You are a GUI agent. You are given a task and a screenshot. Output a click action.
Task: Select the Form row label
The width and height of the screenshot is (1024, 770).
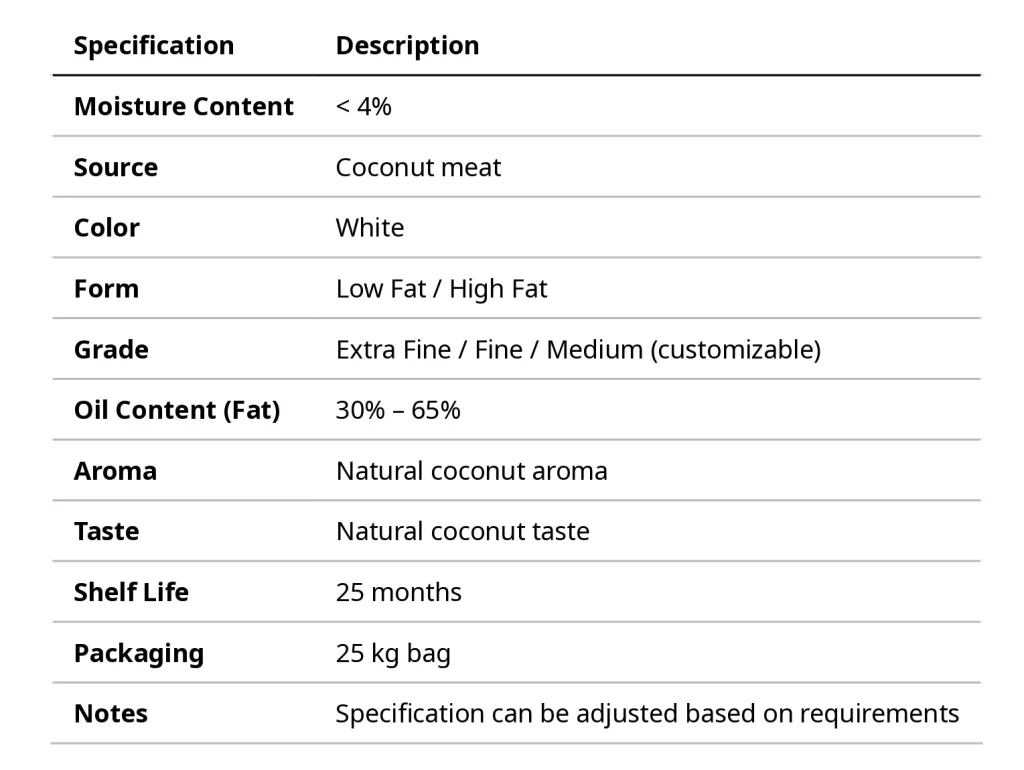106,289
